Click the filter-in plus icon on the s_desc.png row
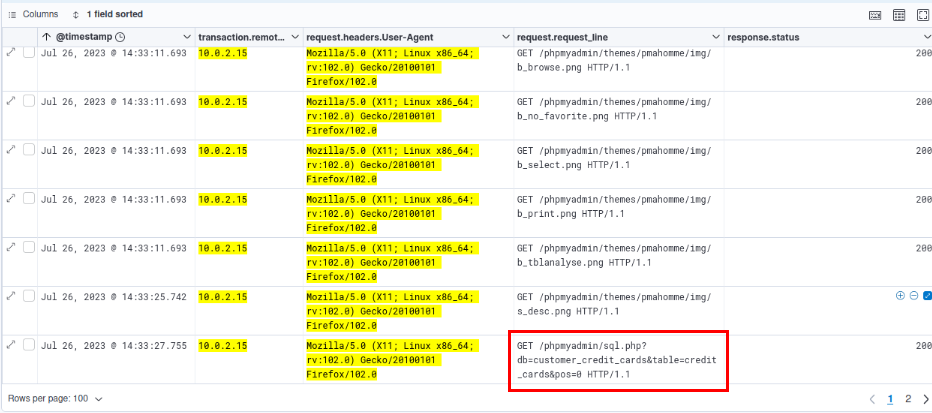932x413 pixels. pyautogui.click(x=900, y=296)
